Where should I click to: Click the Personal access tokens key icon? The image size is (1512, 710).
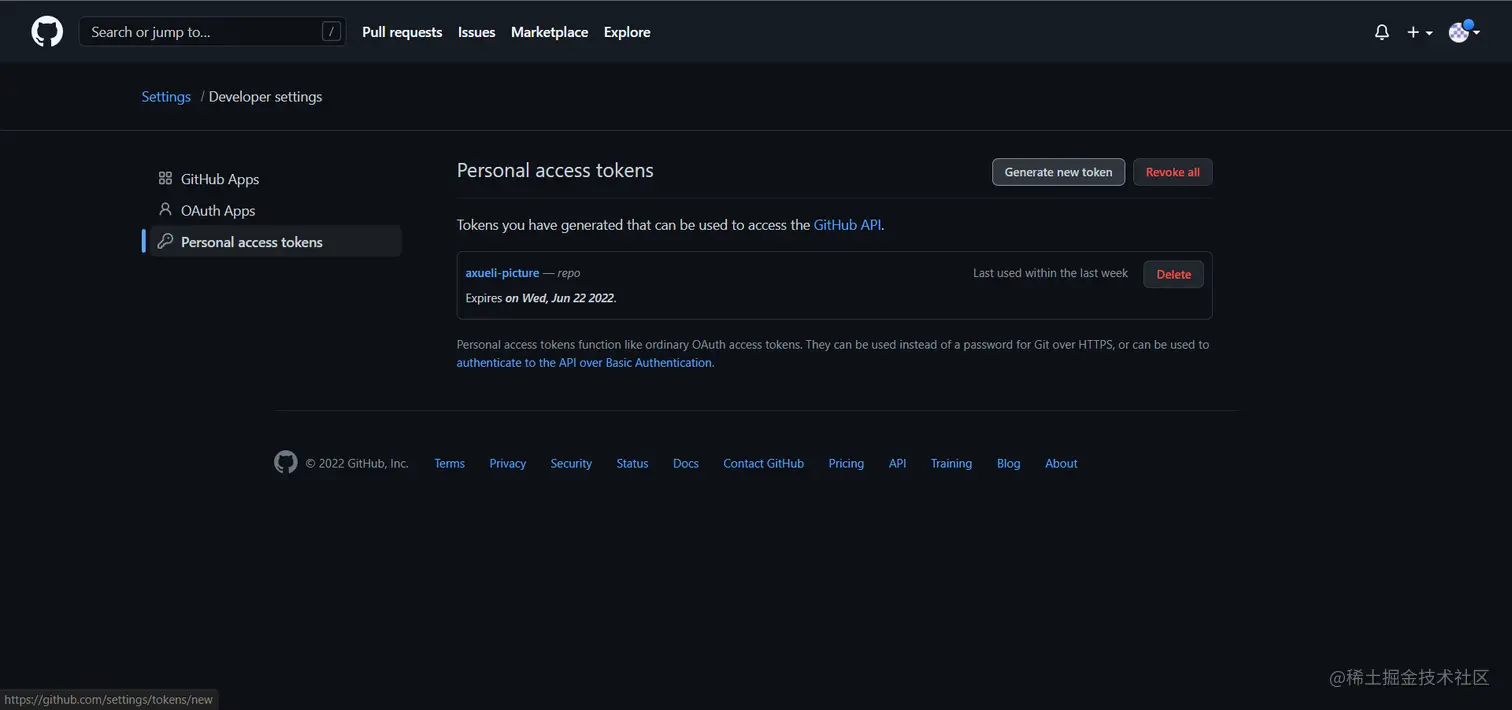165,242
